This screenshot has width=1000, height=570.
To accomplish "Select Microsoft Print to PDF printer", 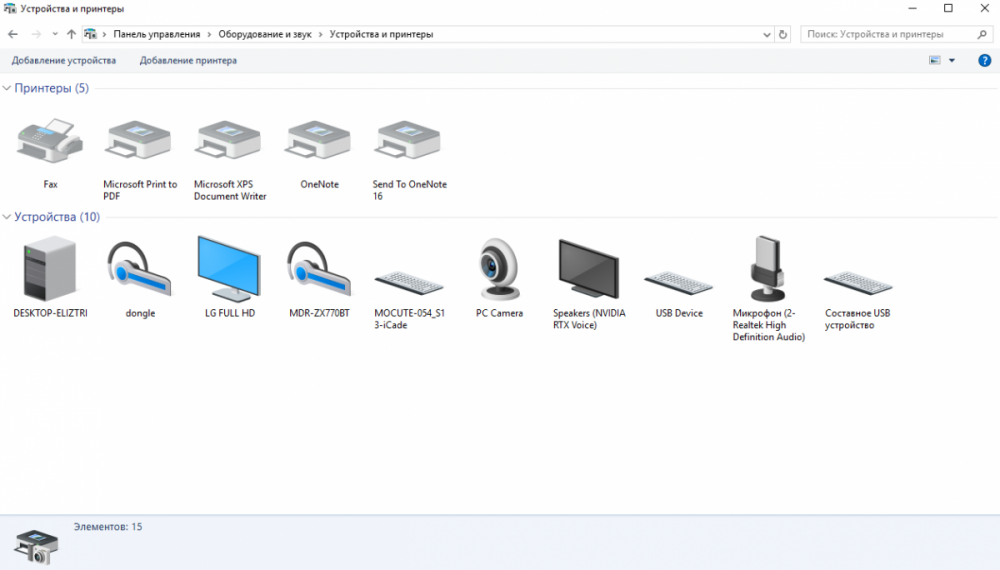I will tap(140, 143).
